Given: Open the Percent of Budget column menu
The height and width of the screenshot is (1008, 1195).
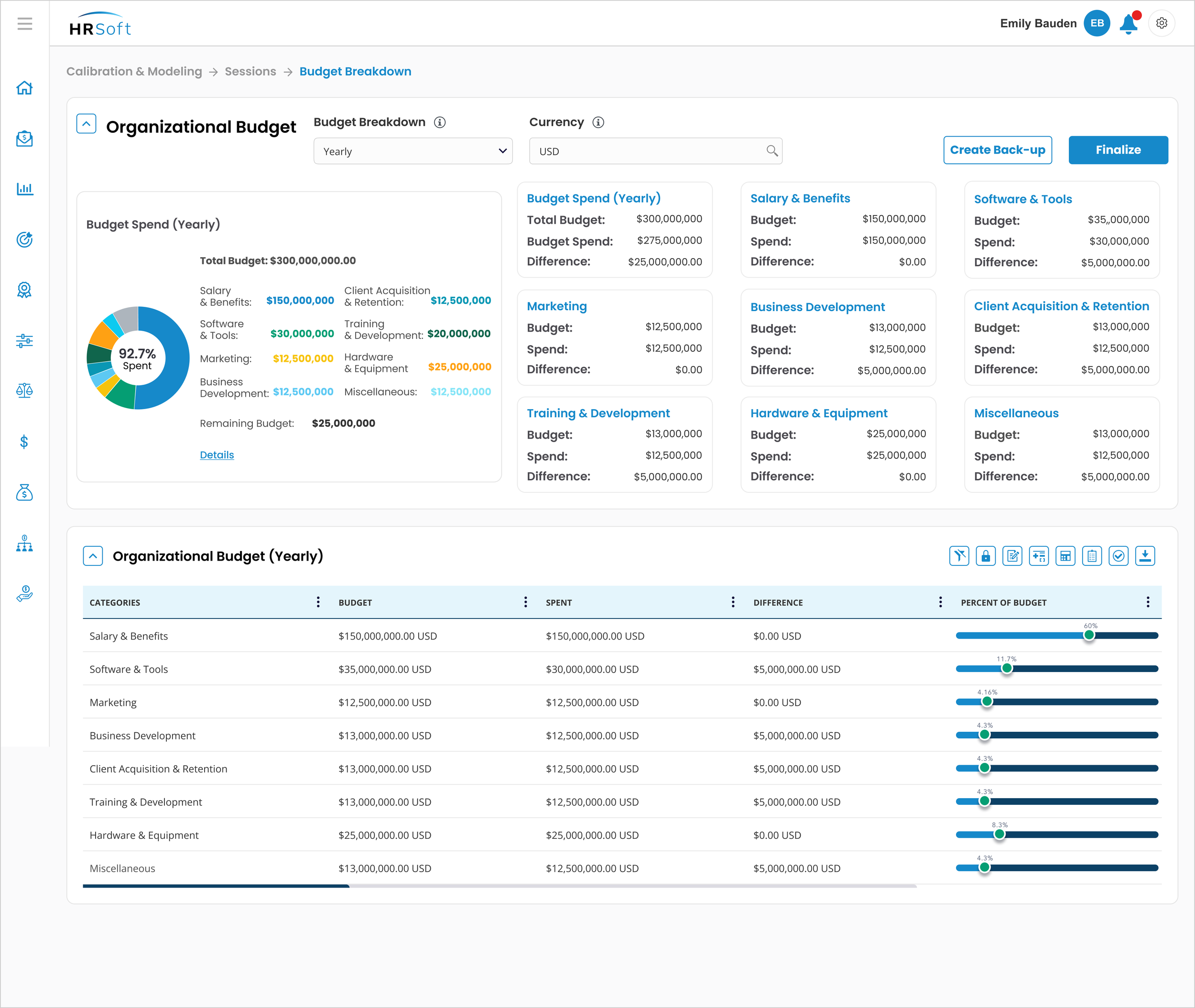Looking at the screenshot, I should click(x=1148, y=602).
